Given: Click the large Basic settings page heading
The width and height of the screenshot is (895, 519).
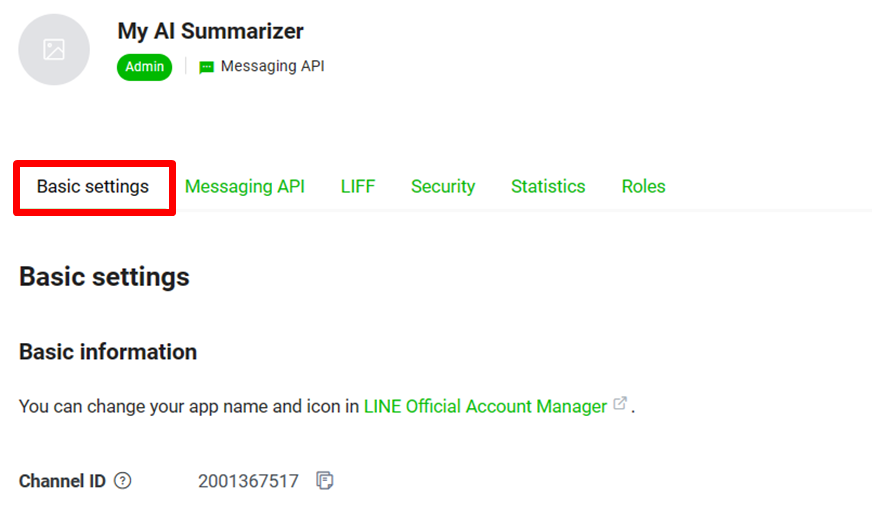Looking at the screenshot, I should coord(104,276).
